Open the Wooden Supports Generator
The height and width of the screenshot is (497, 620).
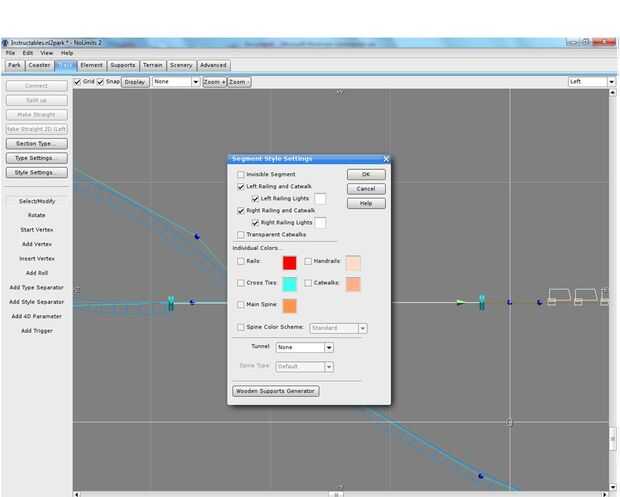coord(276,391)
